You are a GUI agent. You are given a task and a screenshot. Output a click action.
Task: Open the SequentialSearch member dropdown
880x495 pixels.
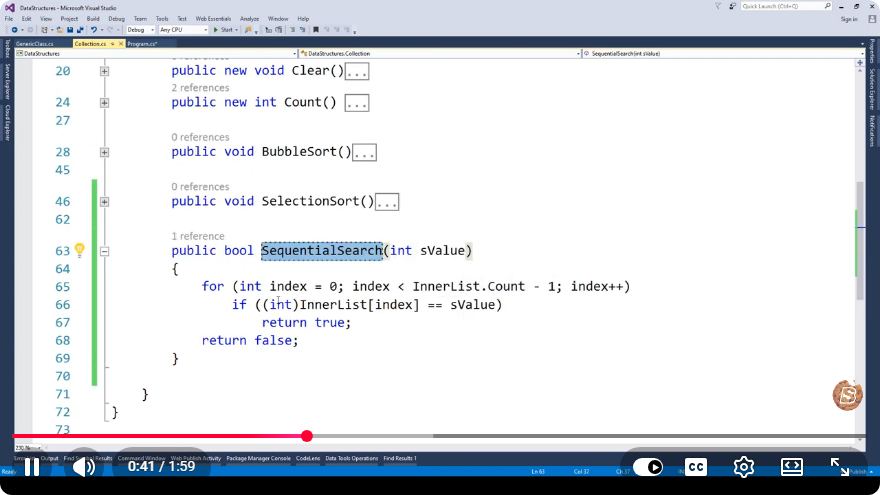(722, 53)
